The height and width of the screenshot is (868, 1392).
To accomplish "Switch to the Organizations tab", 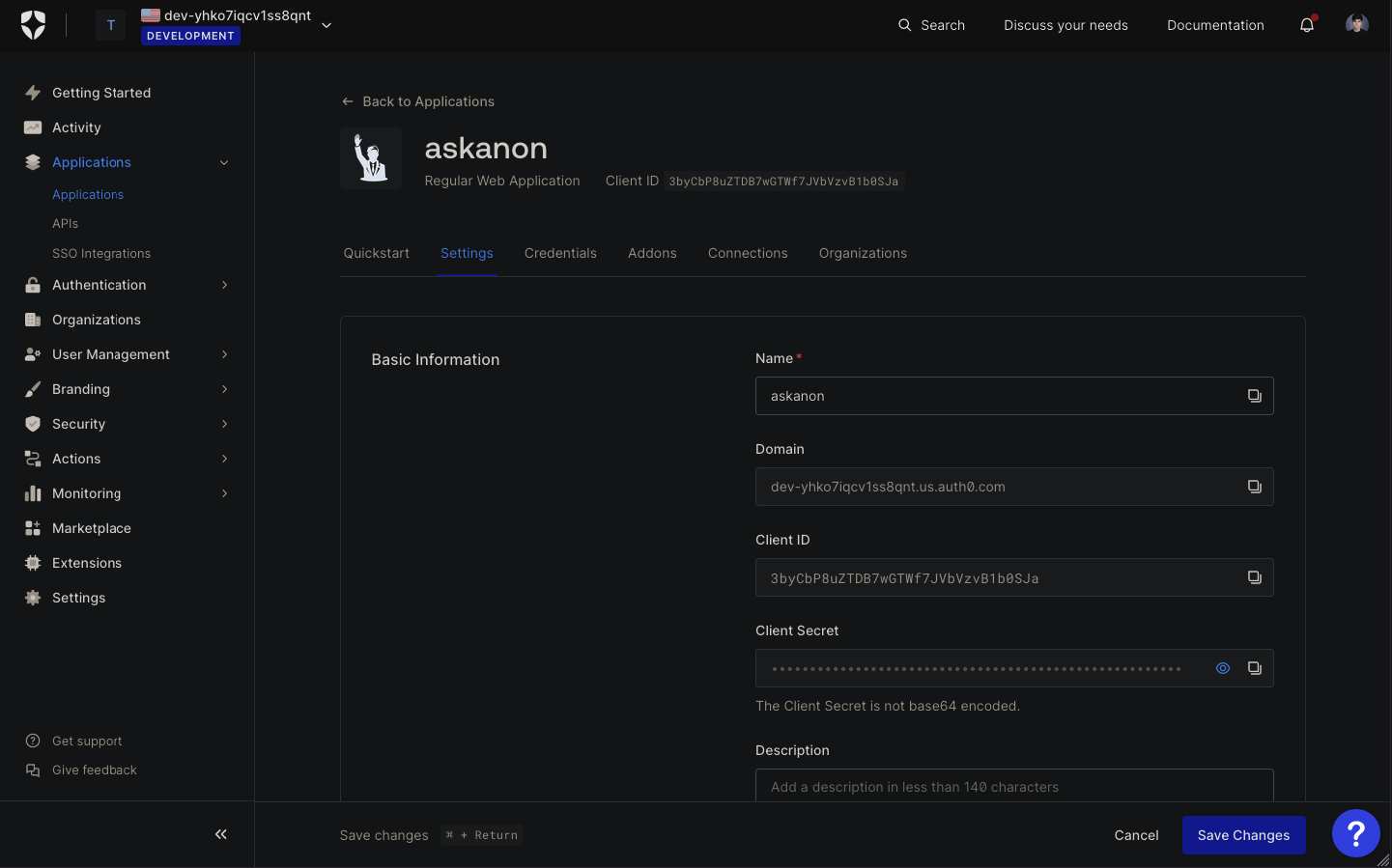I will pos(863,253).
